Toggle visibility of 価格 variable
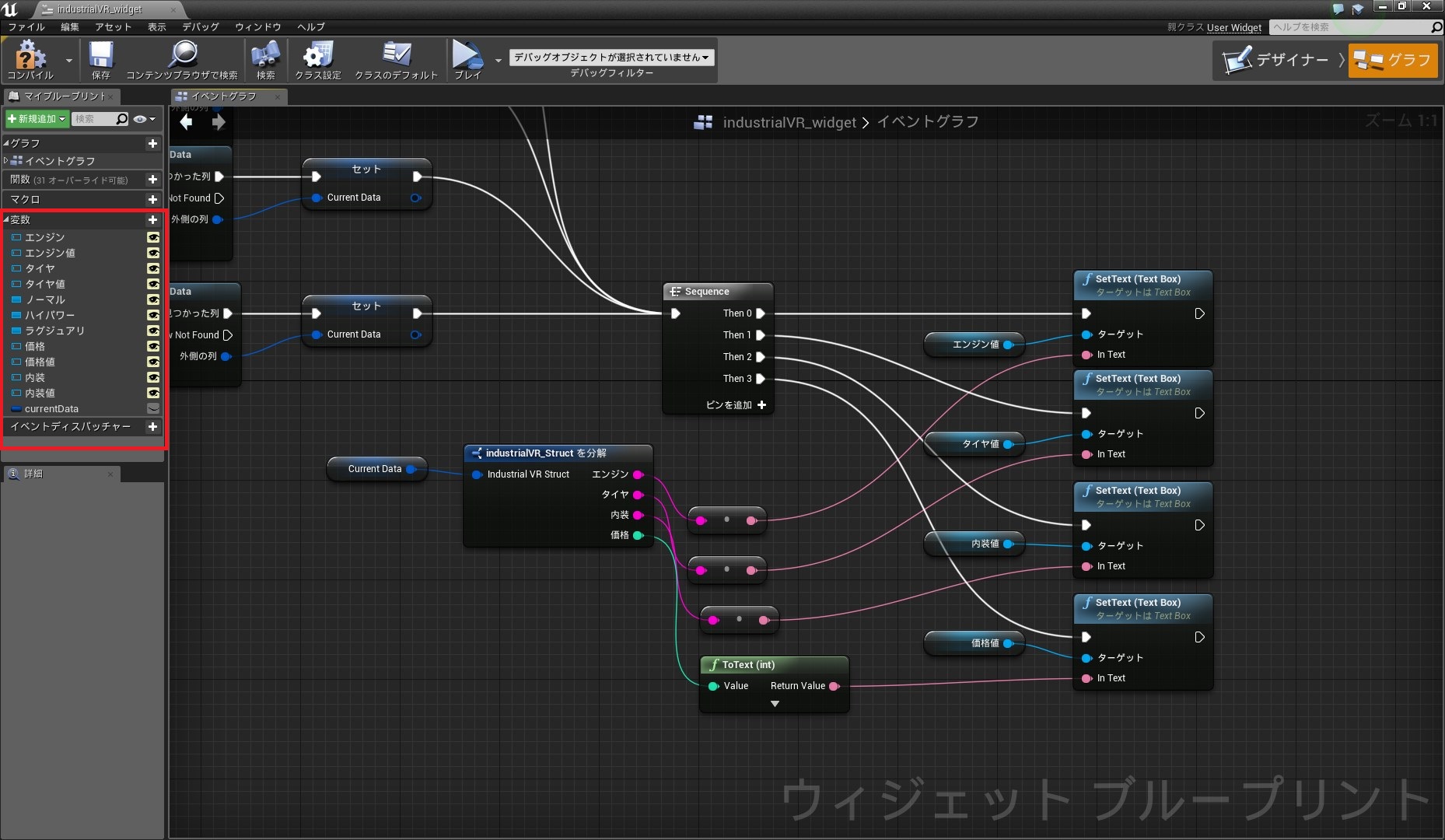The width and height of the screenshot is (1445, 840). (153, 346)
